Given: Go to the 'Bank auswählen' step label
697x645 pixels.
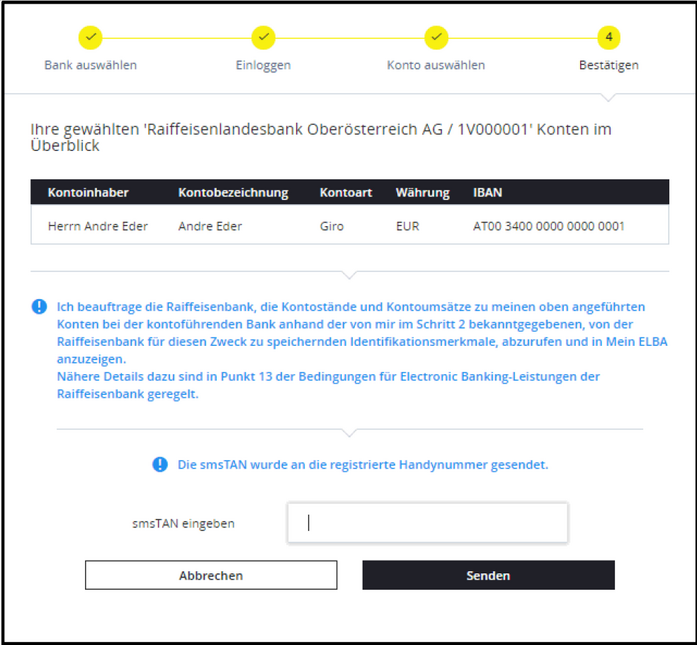Looking at the screenshot, I should coord(91,65).
